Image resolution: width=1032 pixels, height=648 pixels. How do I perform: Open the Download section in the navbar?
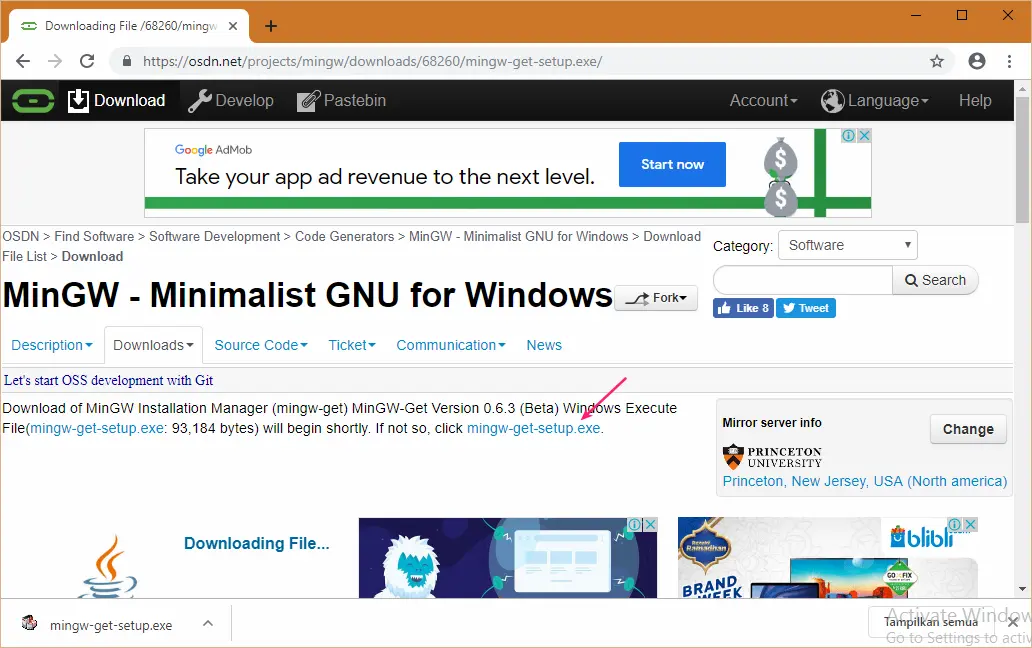coord(116,101)
